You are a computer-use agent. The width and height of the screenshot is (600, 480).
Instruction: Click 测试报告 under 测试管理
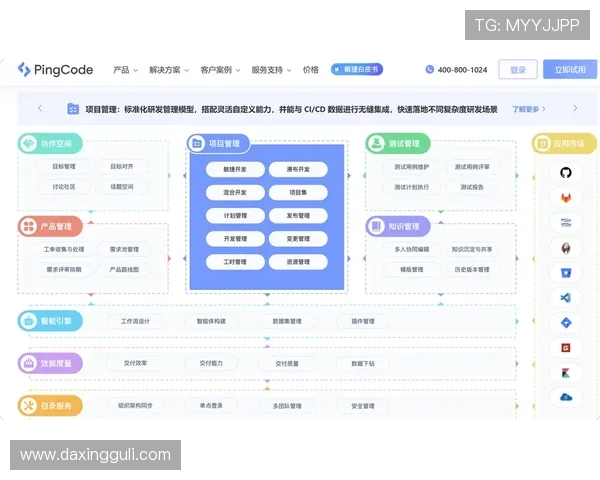click(472, 187)
